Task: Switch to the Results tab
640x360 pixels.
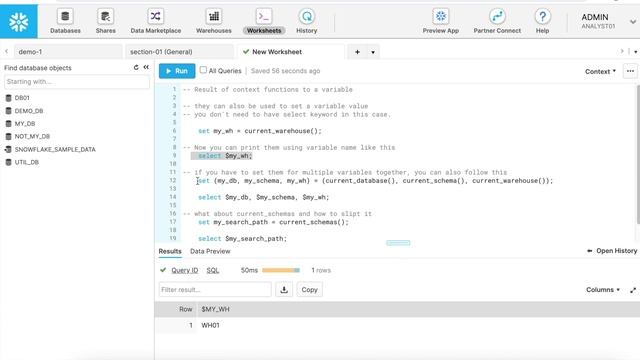Action: pos(170,251)
